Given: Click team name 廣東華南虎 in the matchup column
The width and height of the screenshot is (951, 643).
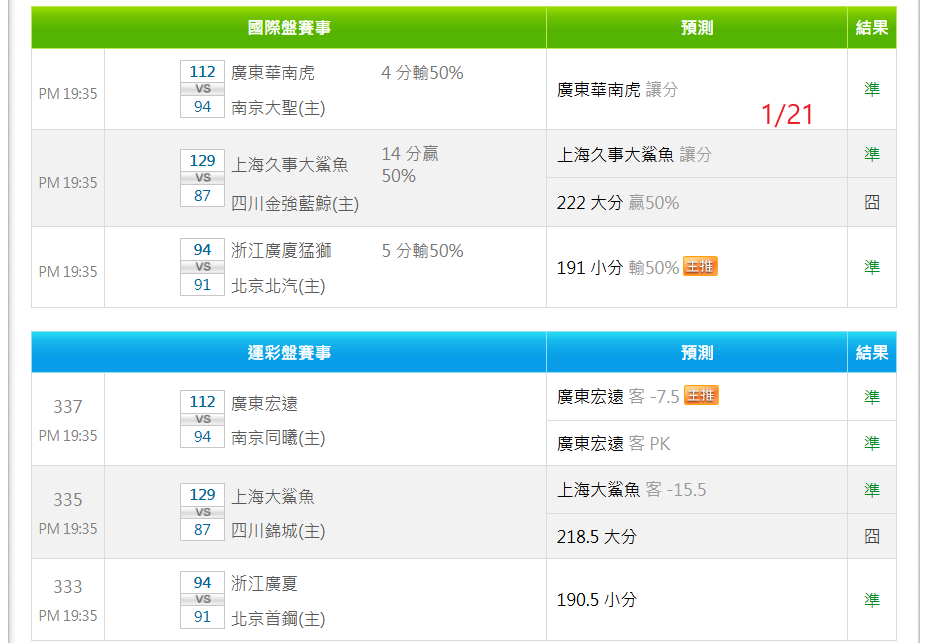Looking at the screenshot, I should pyautogui.click(x=273, y=73).
